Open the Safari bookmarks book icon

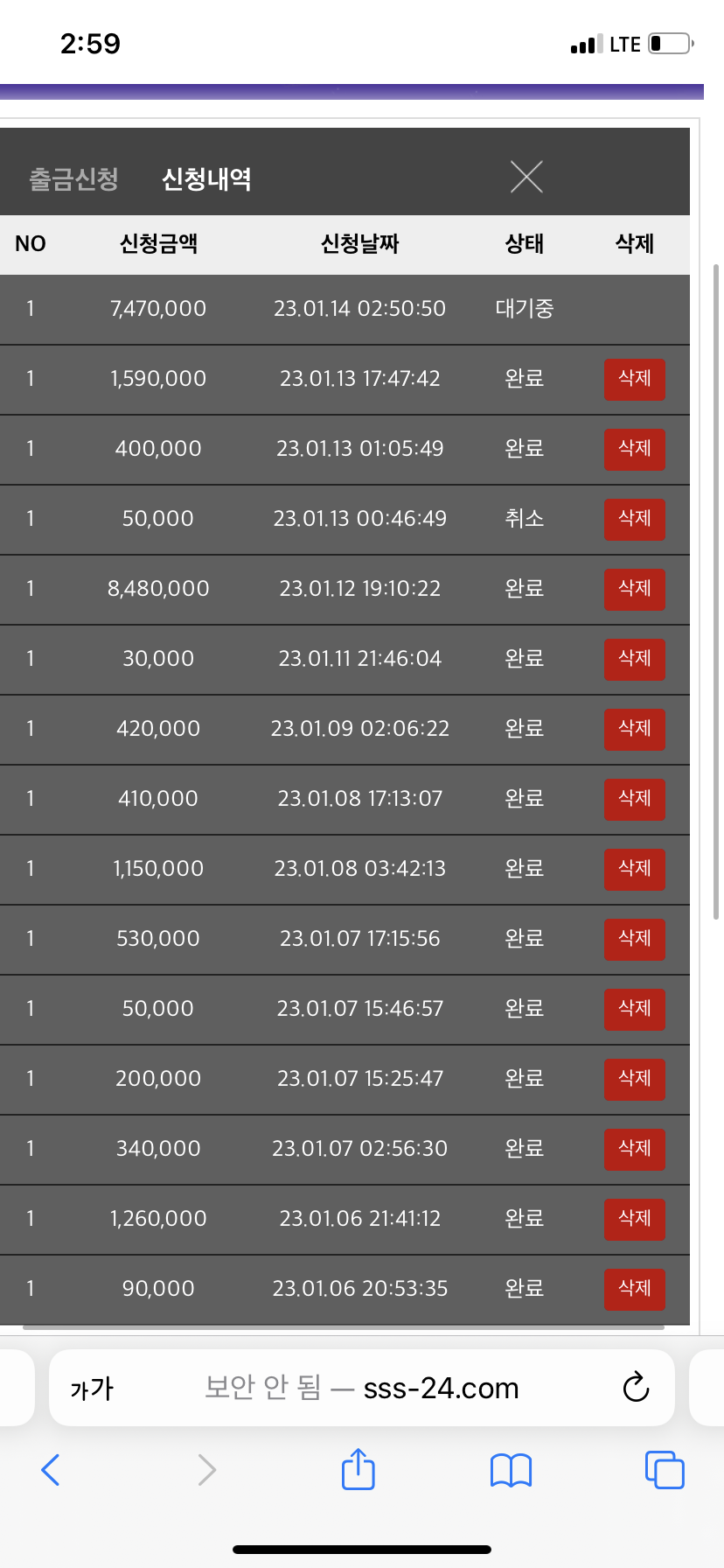pos(512,1470)
